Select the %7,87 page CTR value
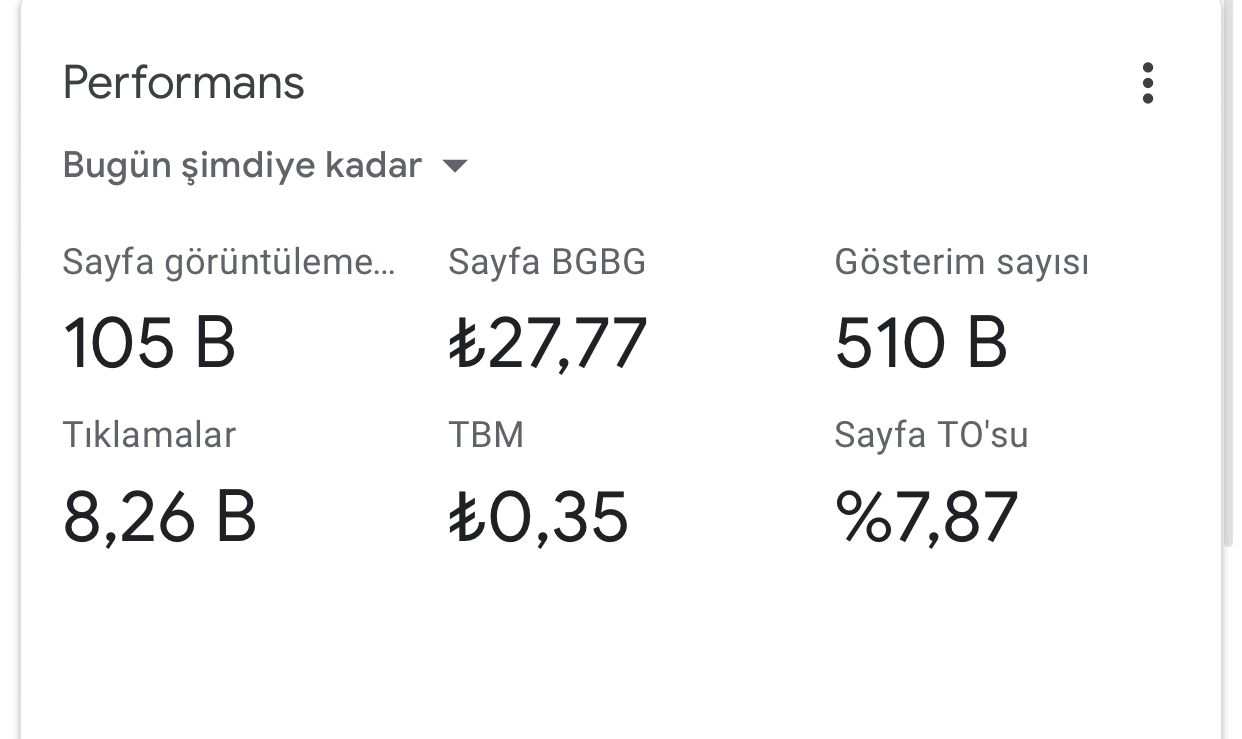The height and width of the screenshot is (739, 1242). click(x=926, y=517)
